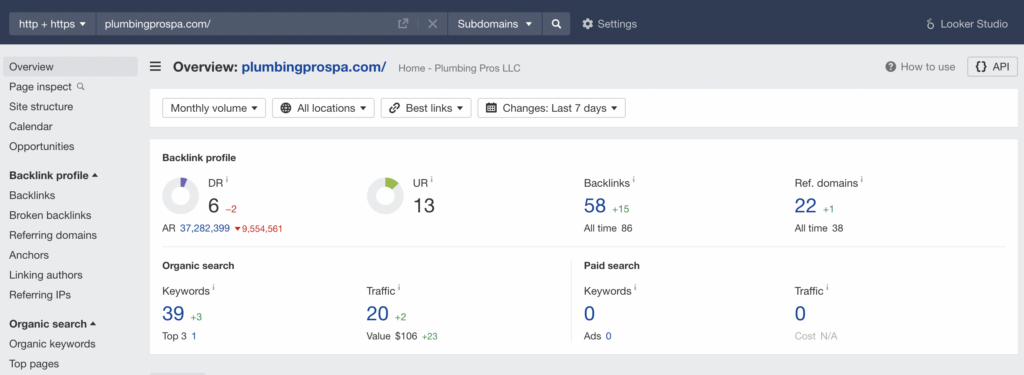The height and width of the screenshot is (375, 1024).
Task: Click the API button
Action: [x=992, y=67]
